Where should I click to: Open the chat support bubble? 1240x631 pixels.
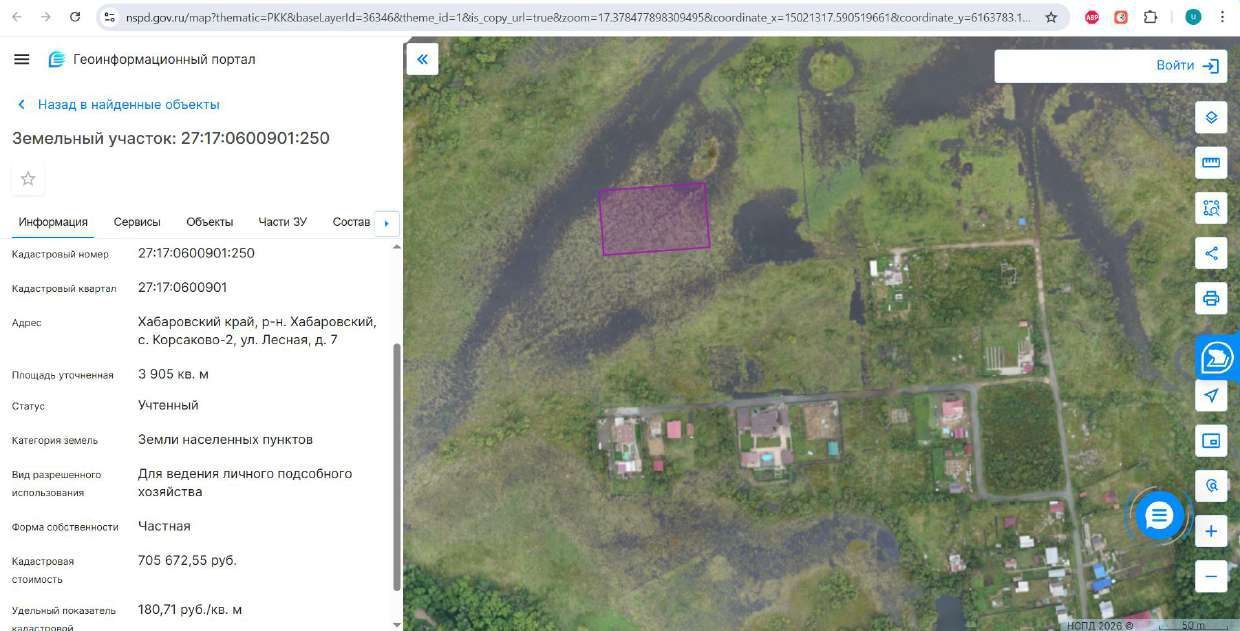[x=1159, y=516]
